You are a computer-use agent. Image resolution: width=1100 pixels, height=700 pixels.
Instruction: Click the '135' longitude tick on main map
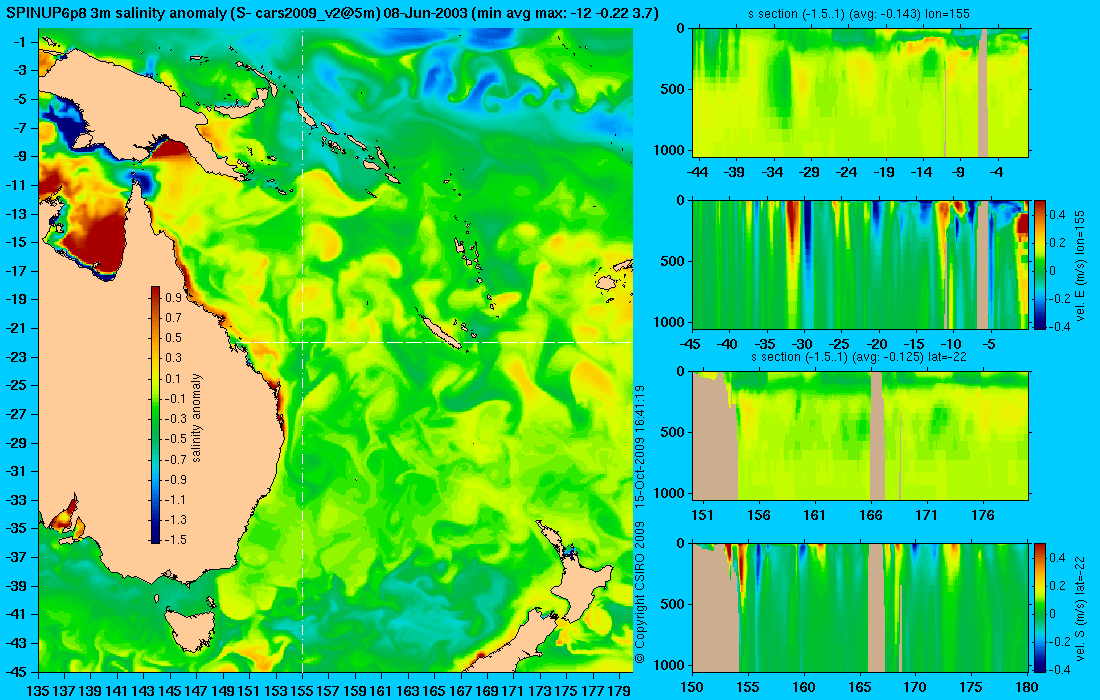coord(38,691)
